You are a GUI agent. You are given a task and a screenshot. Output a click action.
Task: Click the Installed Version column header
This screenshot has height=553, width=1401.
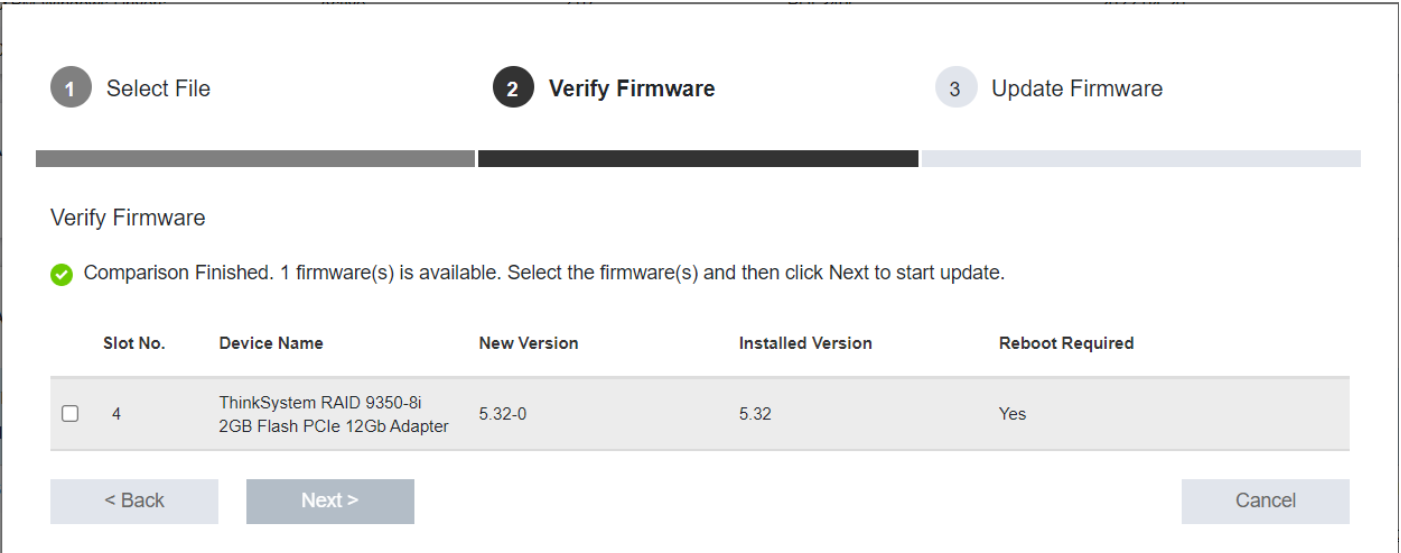(805, 343)
